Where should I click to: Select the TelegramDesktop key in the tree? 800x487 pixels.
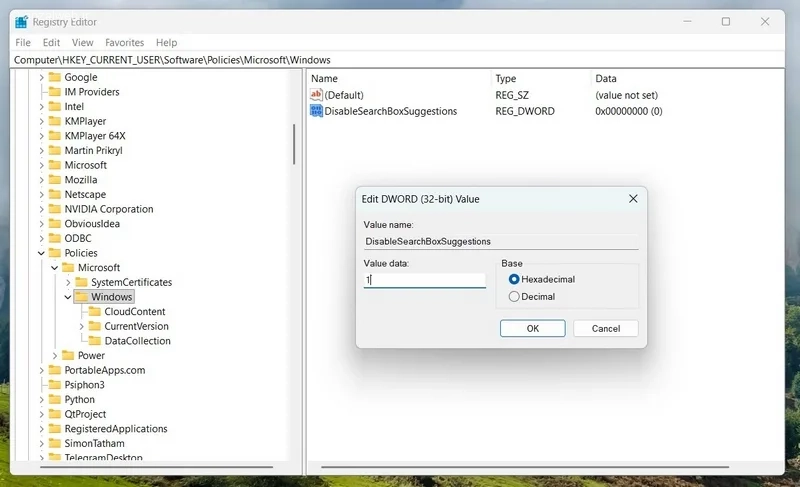tap(104, 457)
